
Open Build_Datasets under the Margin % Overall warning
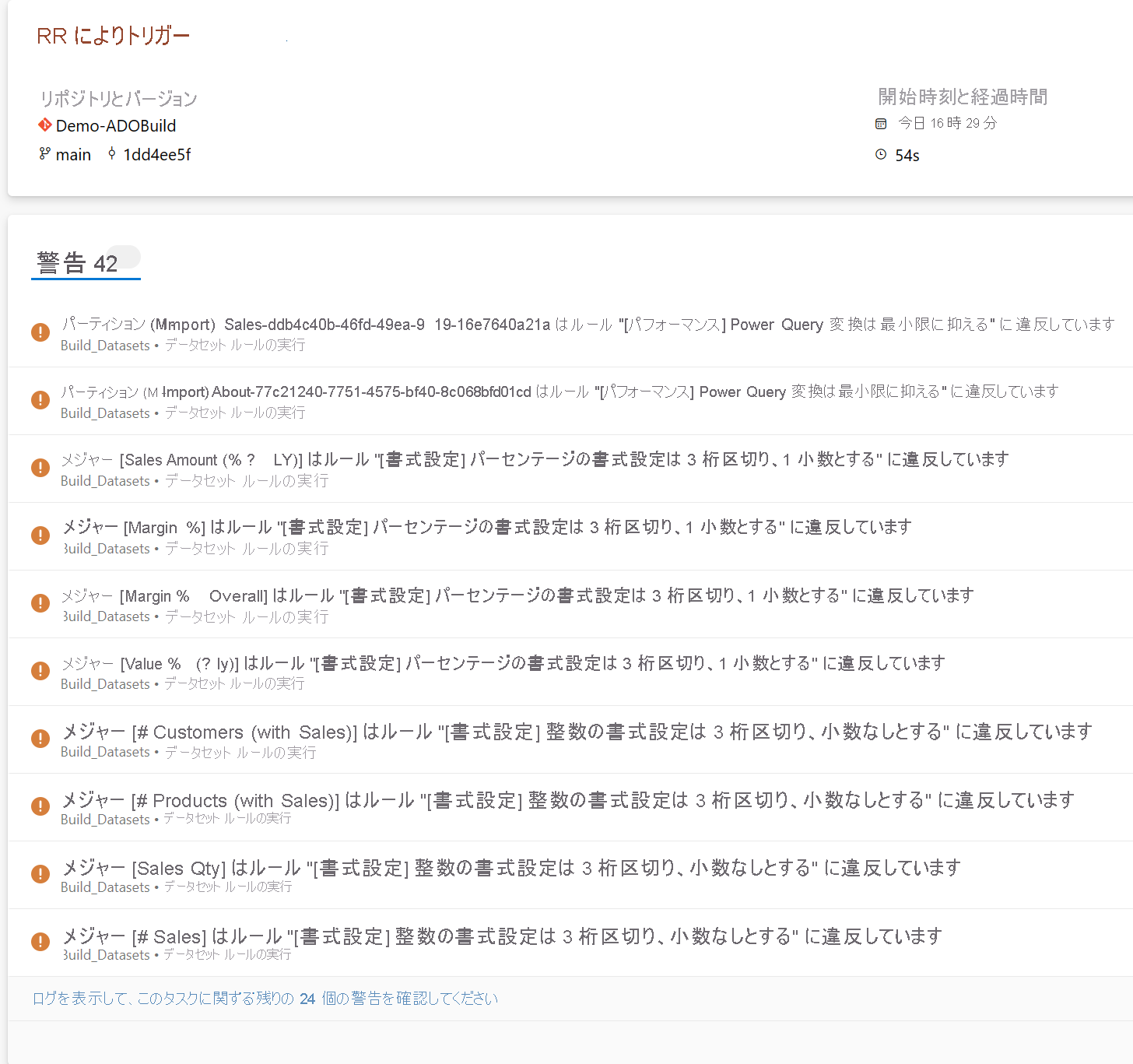click(104, 616)
